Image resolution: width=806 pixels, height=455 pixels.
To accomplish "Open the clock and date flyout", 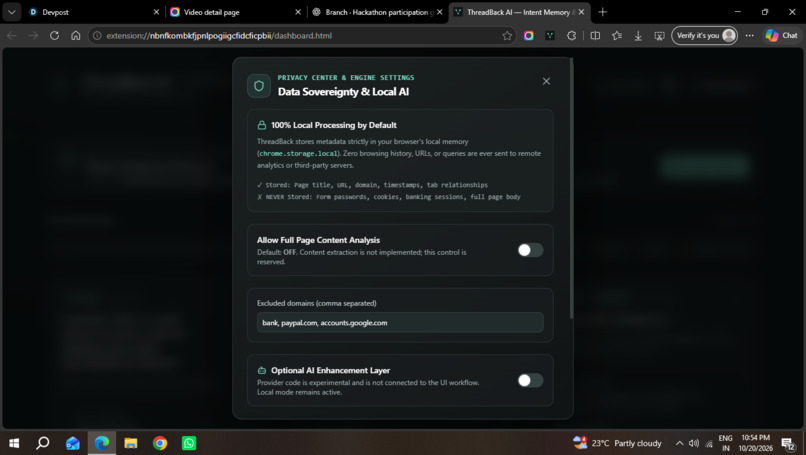I will coord(756,443).
